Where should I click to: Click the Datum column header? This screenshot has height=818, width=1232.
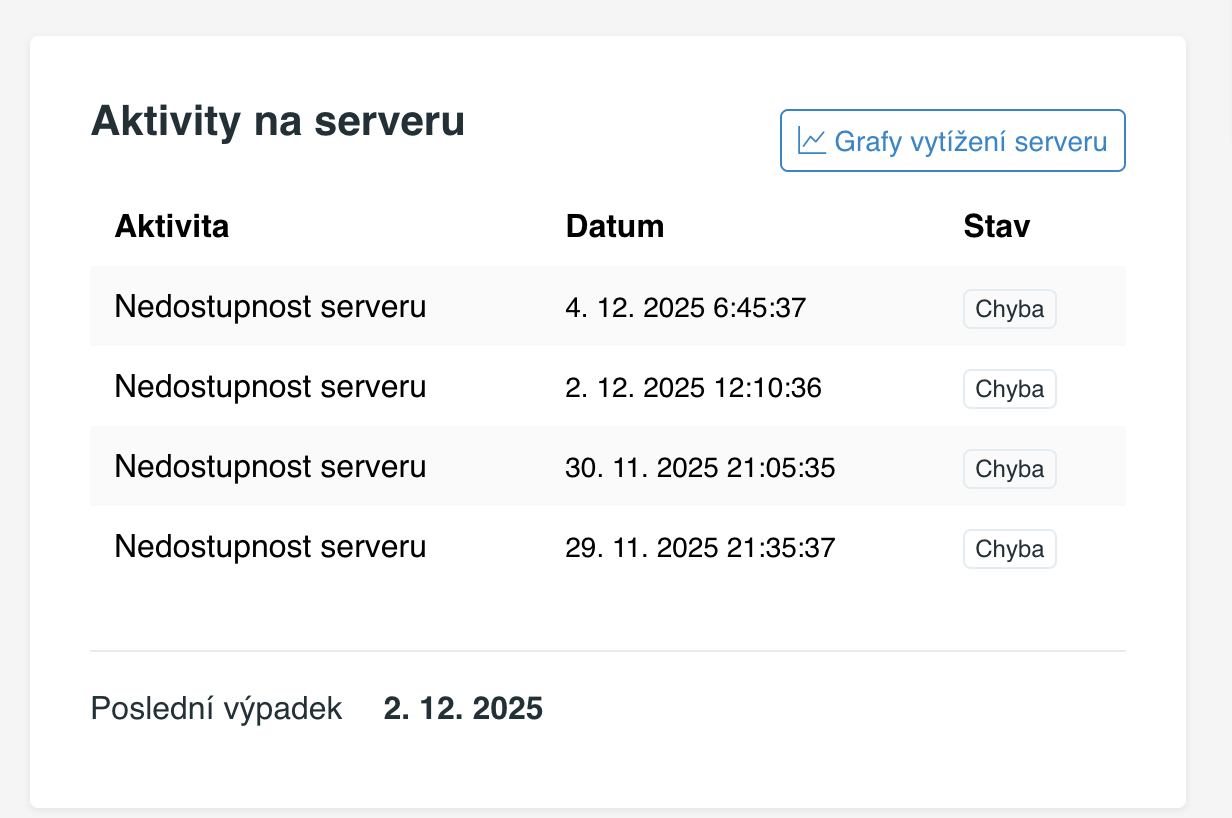tap(615, 226)
